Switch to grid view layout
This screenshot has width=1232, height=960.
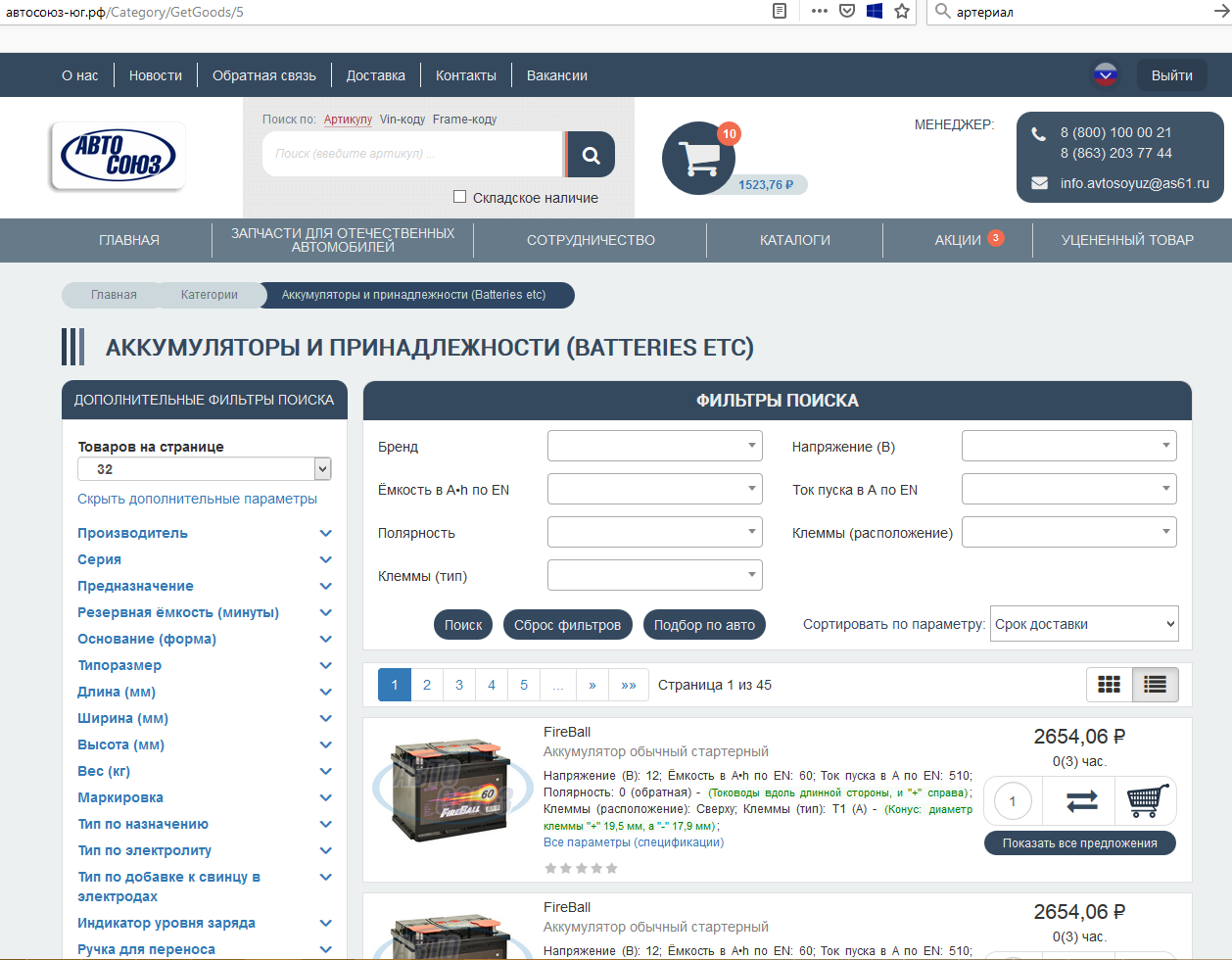1109,685
